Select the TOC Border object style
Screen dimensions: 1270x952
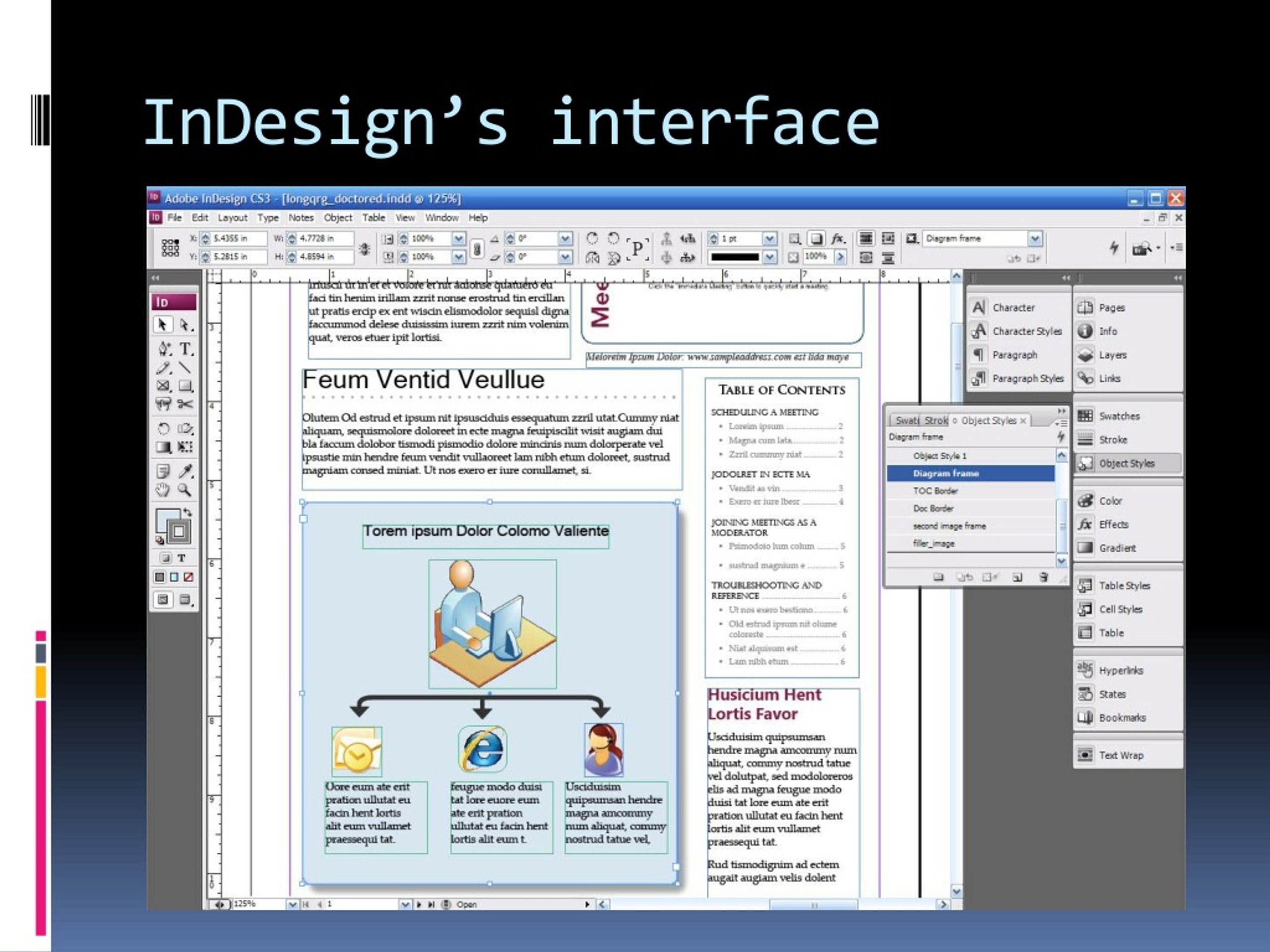click(935, 491)
